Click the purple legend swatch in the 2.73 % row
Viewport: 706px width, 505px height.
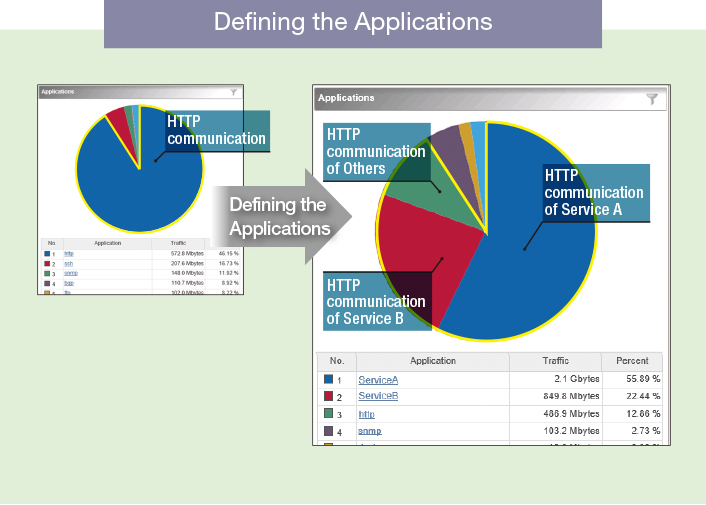pos(328,431)
